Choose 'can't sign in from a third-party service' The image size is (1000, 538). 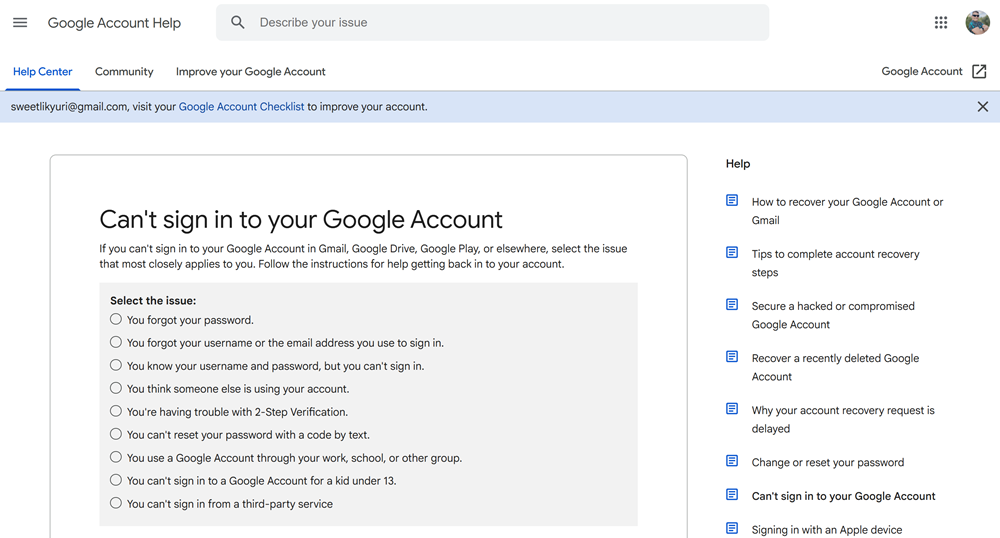(115, 503)
